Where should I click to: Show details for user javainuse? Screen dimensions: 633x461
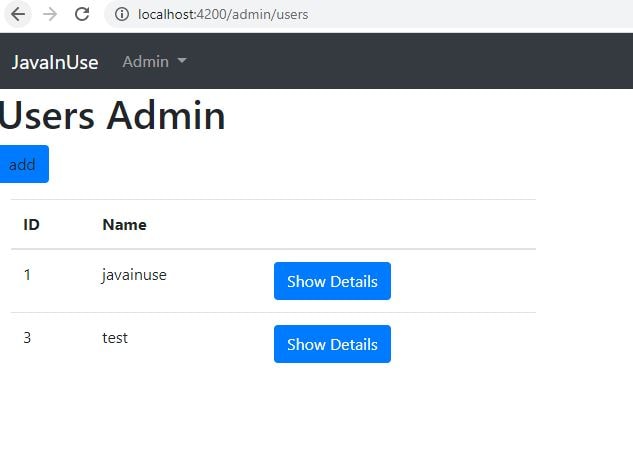pos(332,281)
